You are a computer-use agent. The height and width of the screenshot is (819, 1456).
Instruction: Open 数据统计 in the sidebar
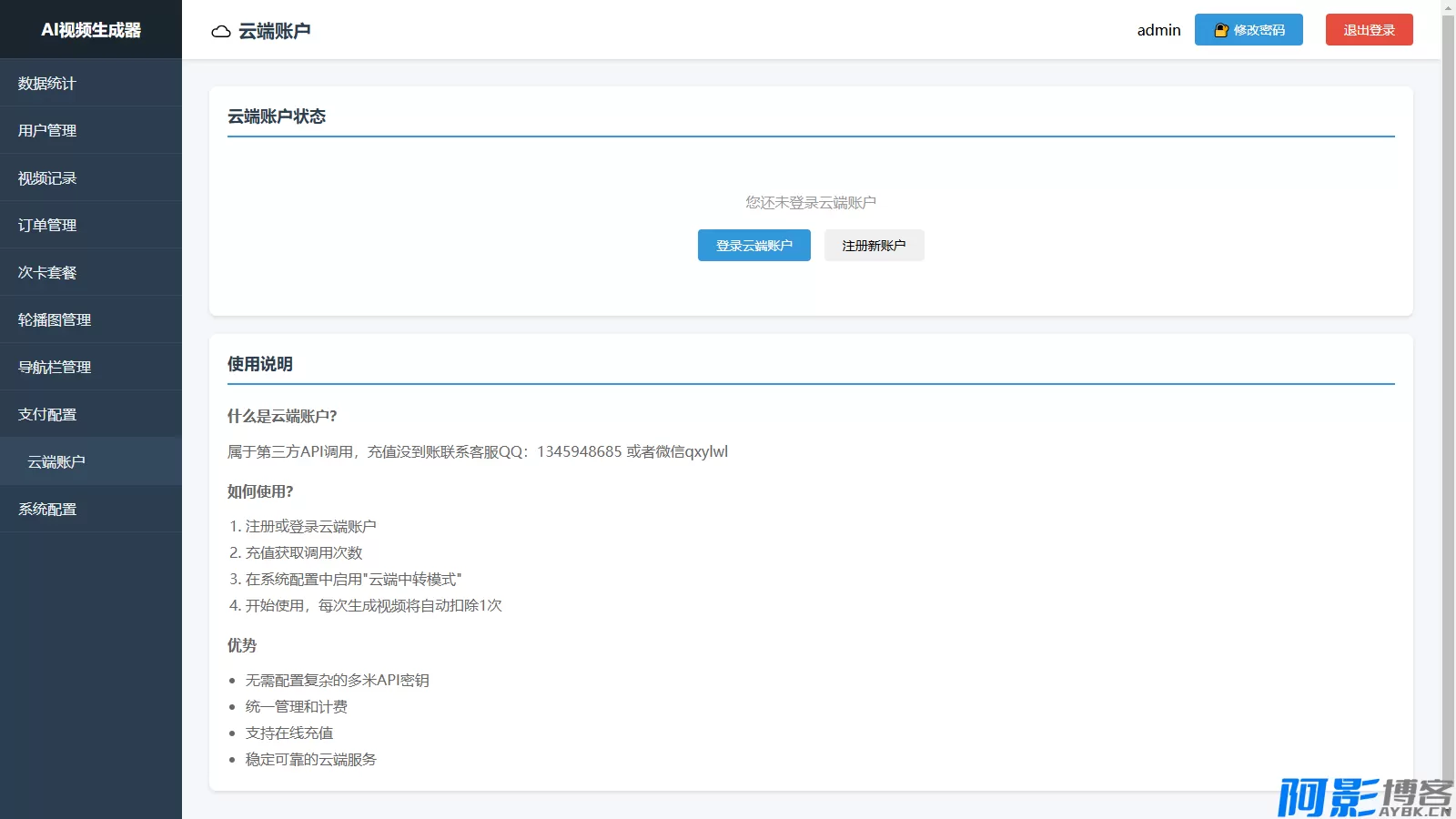point(47,84)
